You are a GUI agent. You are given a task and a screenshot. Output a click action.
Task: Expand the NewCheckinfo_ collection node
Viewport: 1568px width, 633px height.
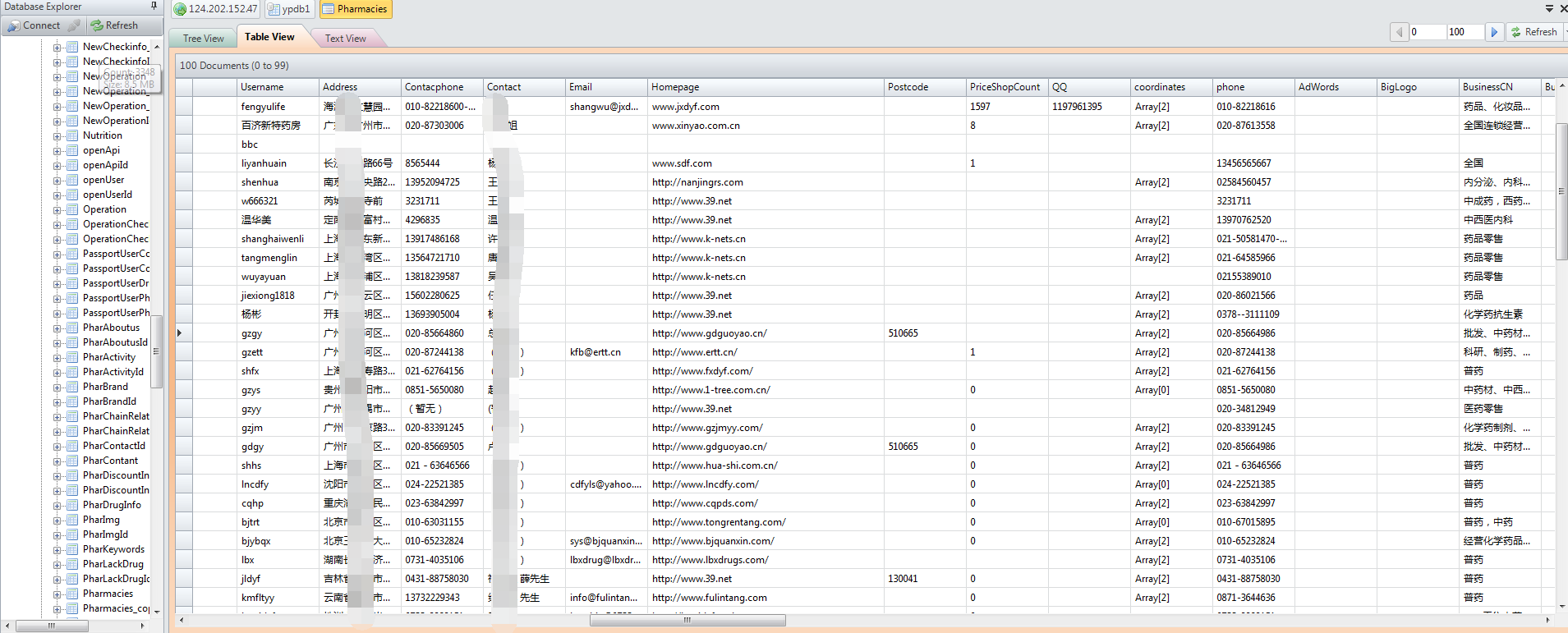click(x=57, y=48)
